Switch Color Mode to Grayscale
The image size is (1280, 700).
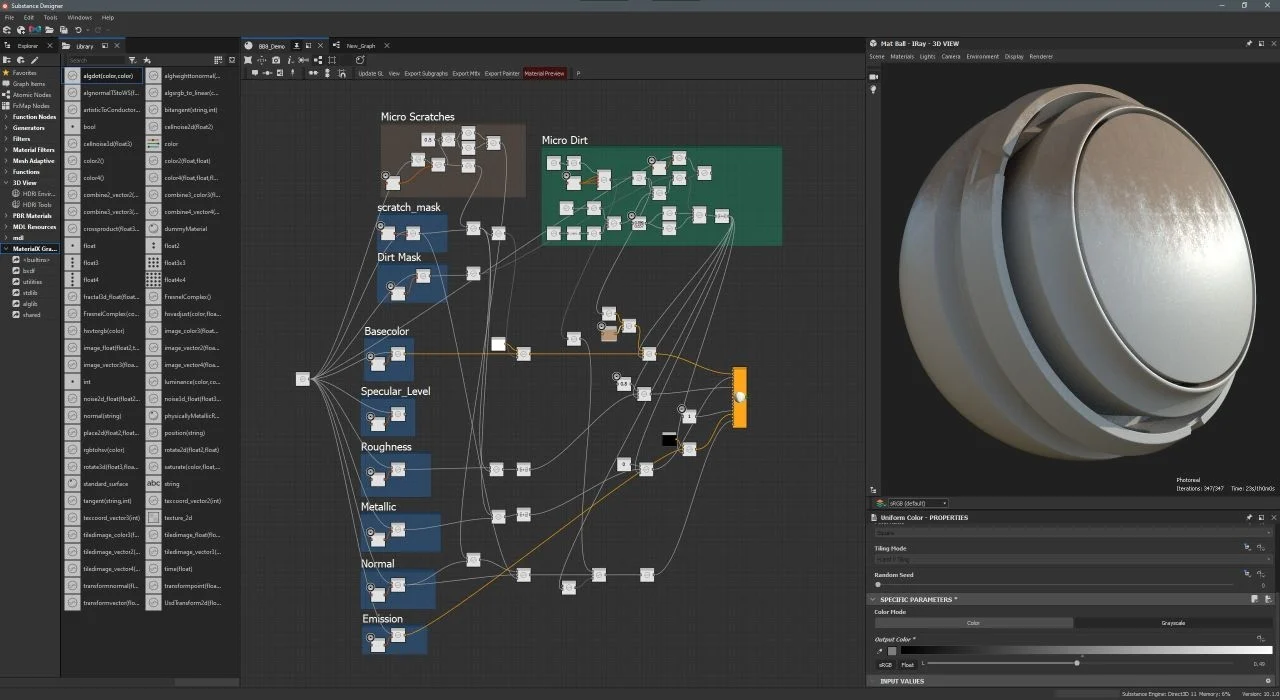pyautogui.click(x=1174, y=622)
